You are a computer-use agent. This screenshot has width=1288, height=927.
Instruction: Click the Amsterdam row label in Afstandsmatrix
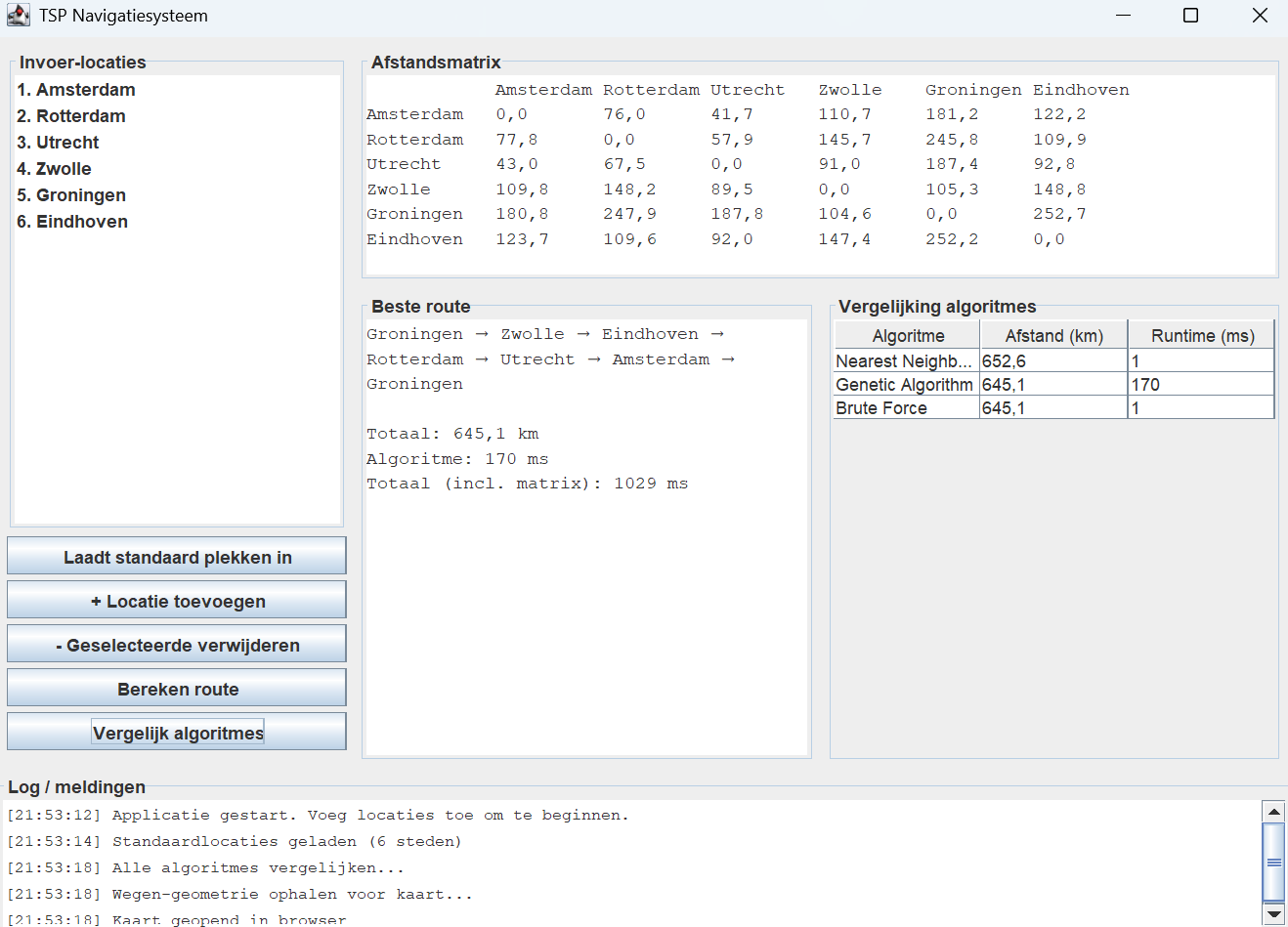[415, 114]
